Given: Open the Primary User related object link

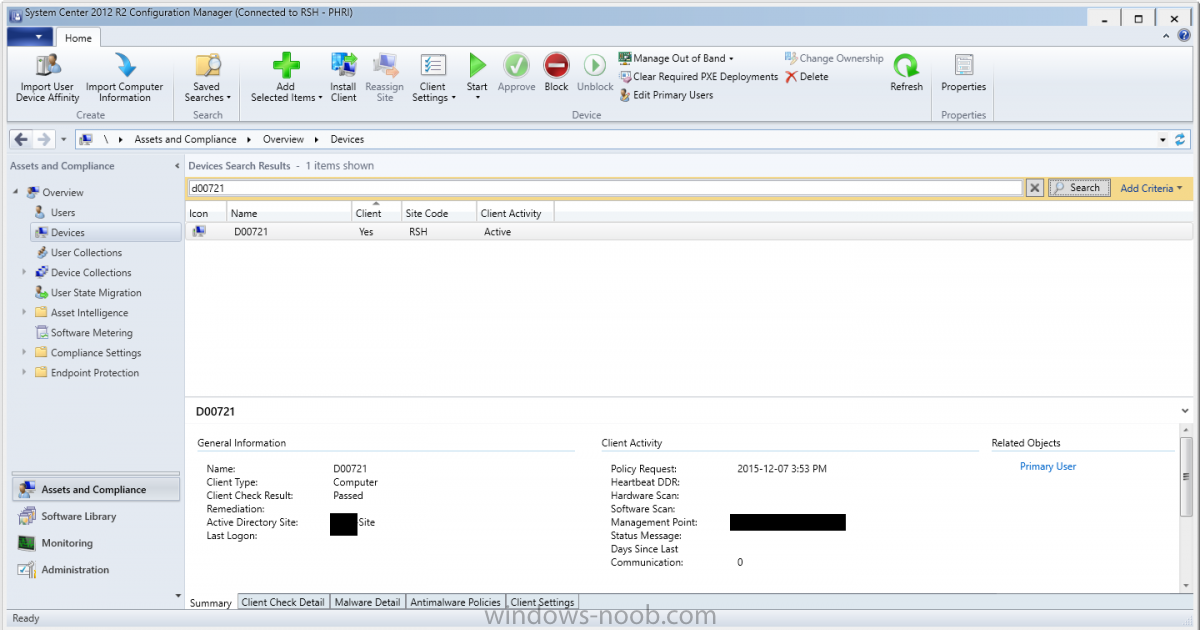Looking at the screenshot, I should 1048,466.
